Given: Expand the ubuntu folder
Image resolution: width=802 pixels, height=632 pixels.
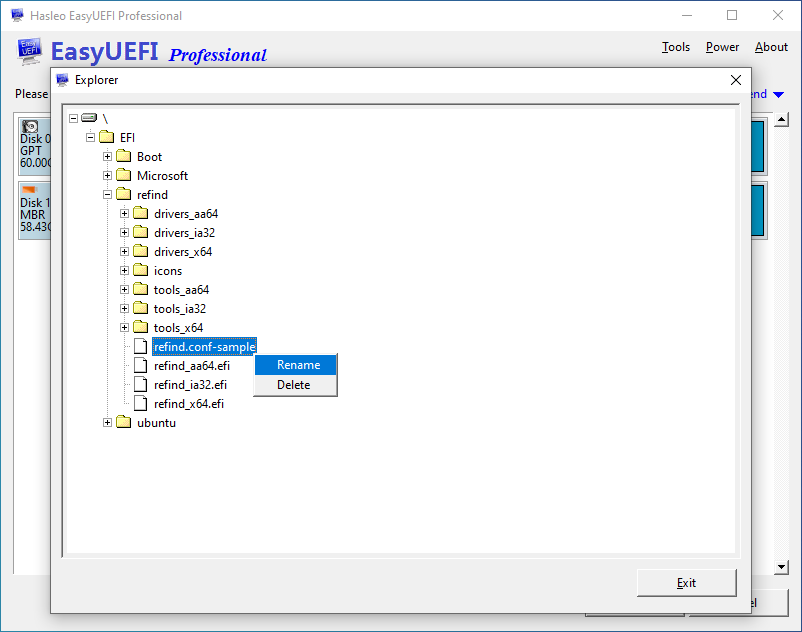Looking at the screenshot, I should pyautogui.click(x=107, y=422).
